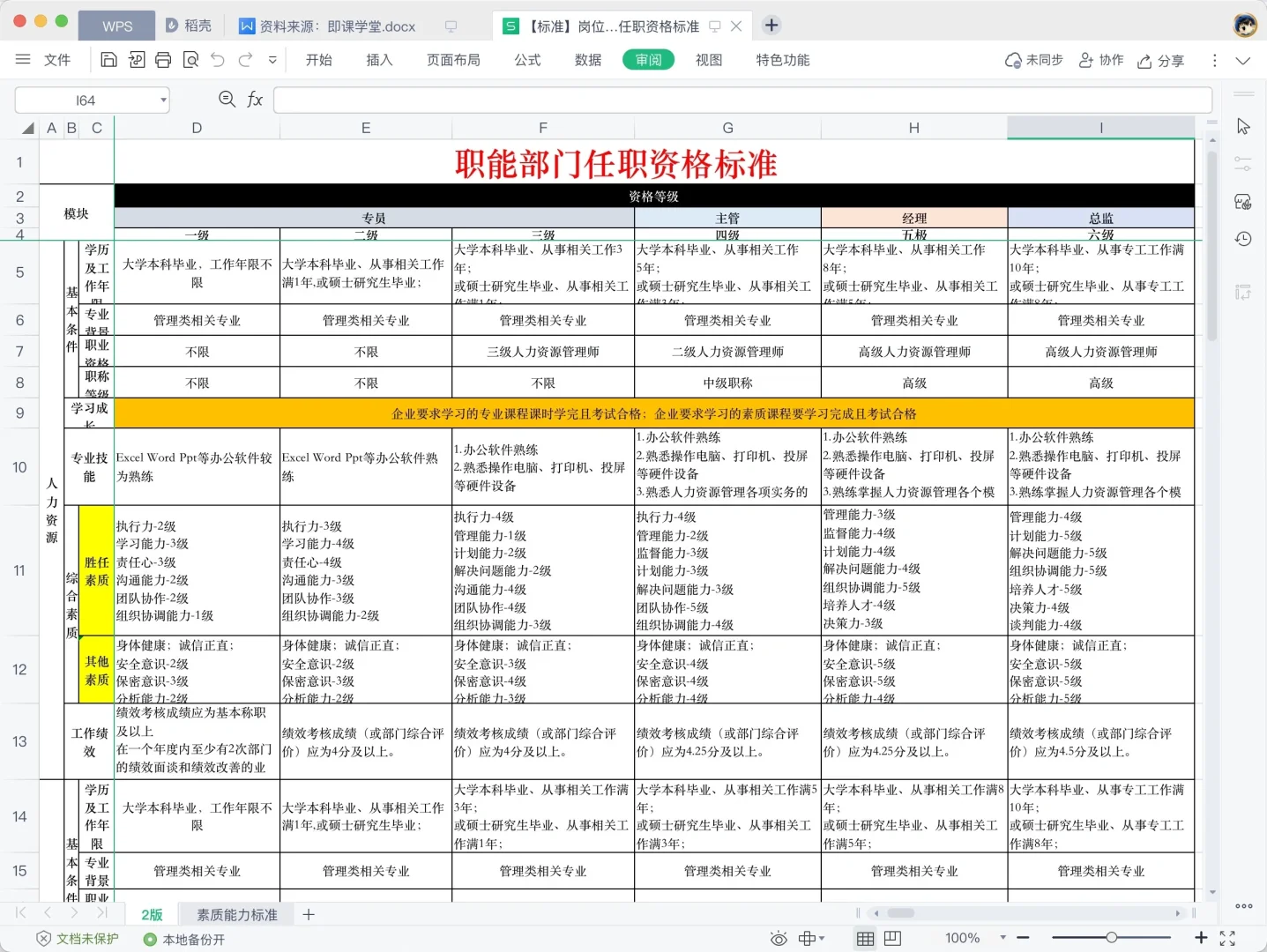1267x952 pixels.
Task: Open the document history icon in right sidebar
Action: pos(1242,238)
